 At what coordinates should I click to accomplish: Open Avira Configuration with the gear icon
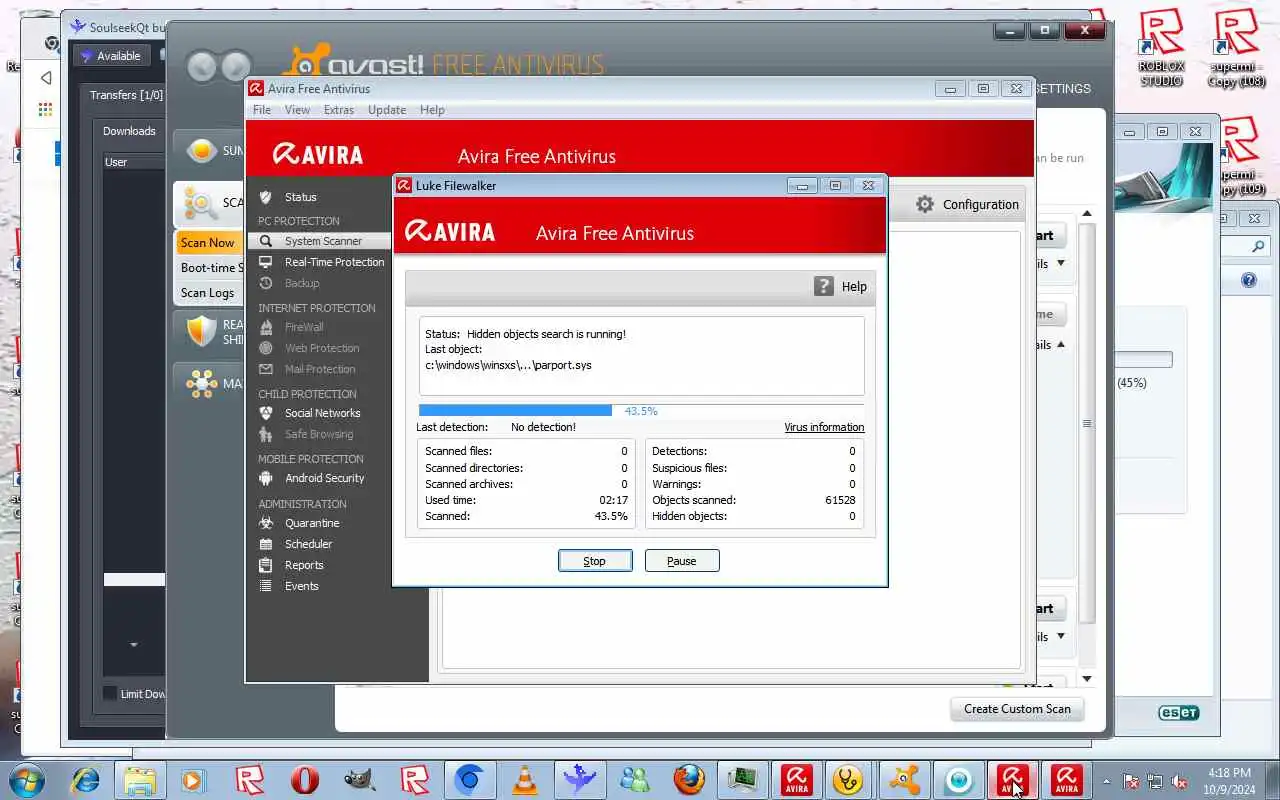pos(925,204)
